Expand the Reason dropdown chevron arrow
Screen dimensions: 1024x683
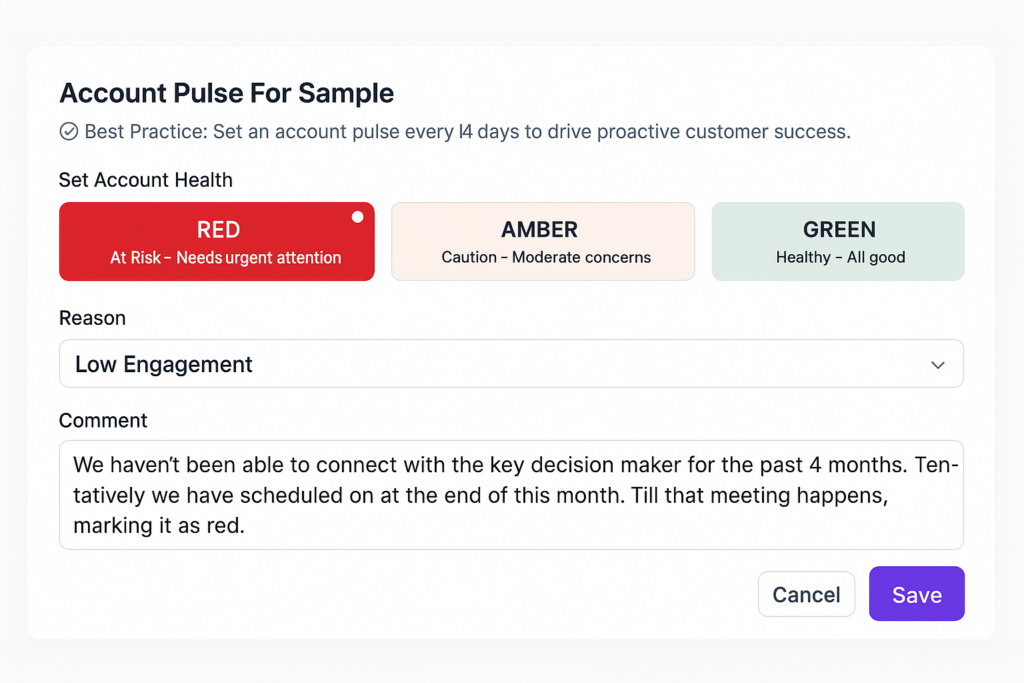pos(938,365)
